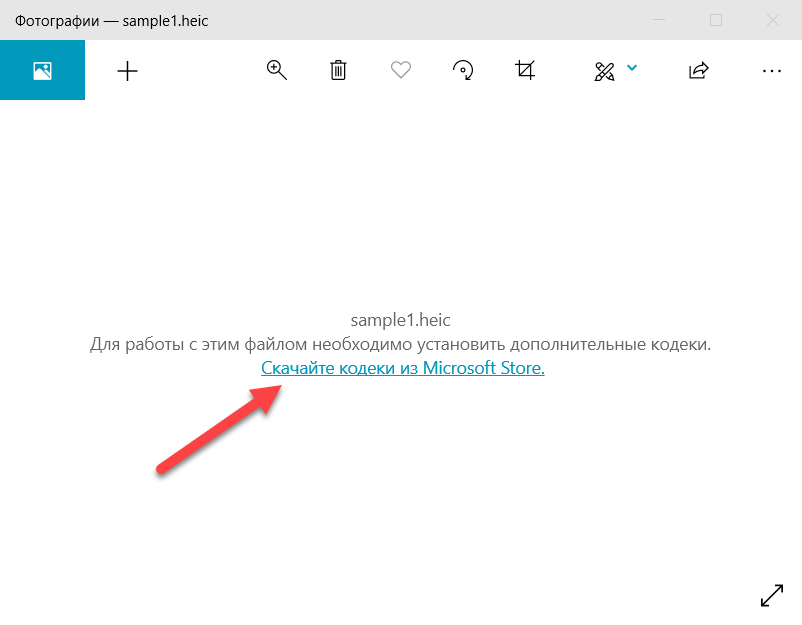Viewport: 802px width, 625px height.
Task: Close the Photos window
Action: [773, 19]
